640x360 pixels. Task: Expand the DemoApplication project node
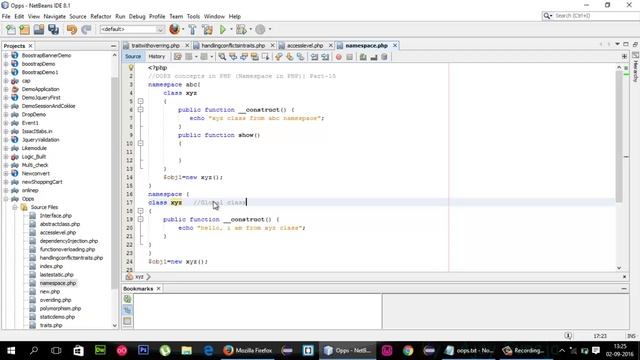click(6, 89)
